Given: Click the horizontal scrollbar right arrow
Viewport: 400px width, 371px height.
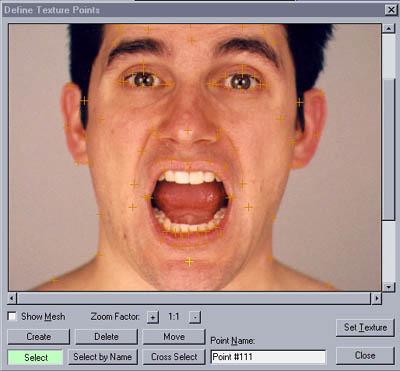Looking at the screenshot, I should pos(376,298).
